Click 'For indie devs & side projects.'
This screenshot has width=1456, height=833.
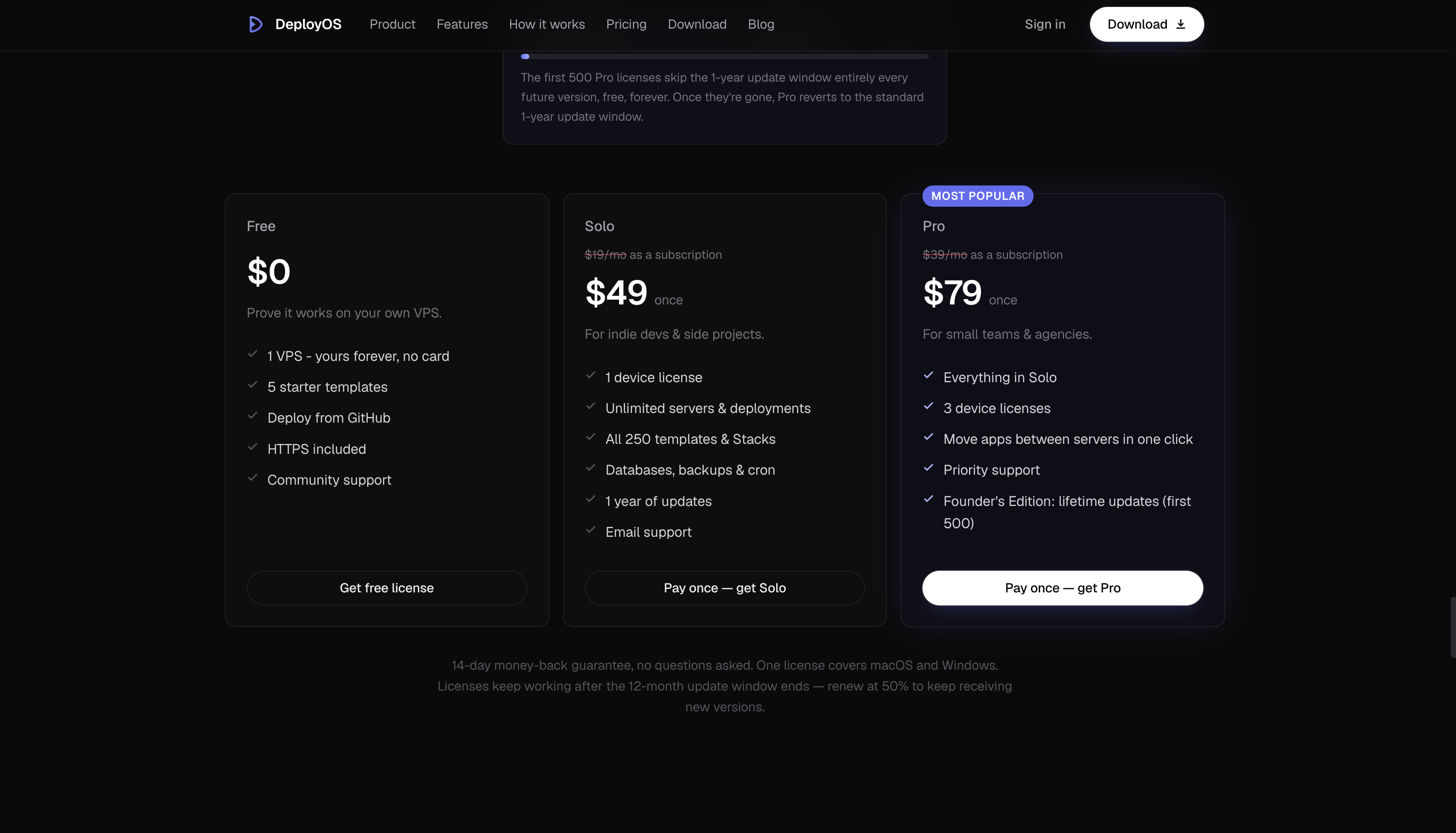(x=674, y=334)
